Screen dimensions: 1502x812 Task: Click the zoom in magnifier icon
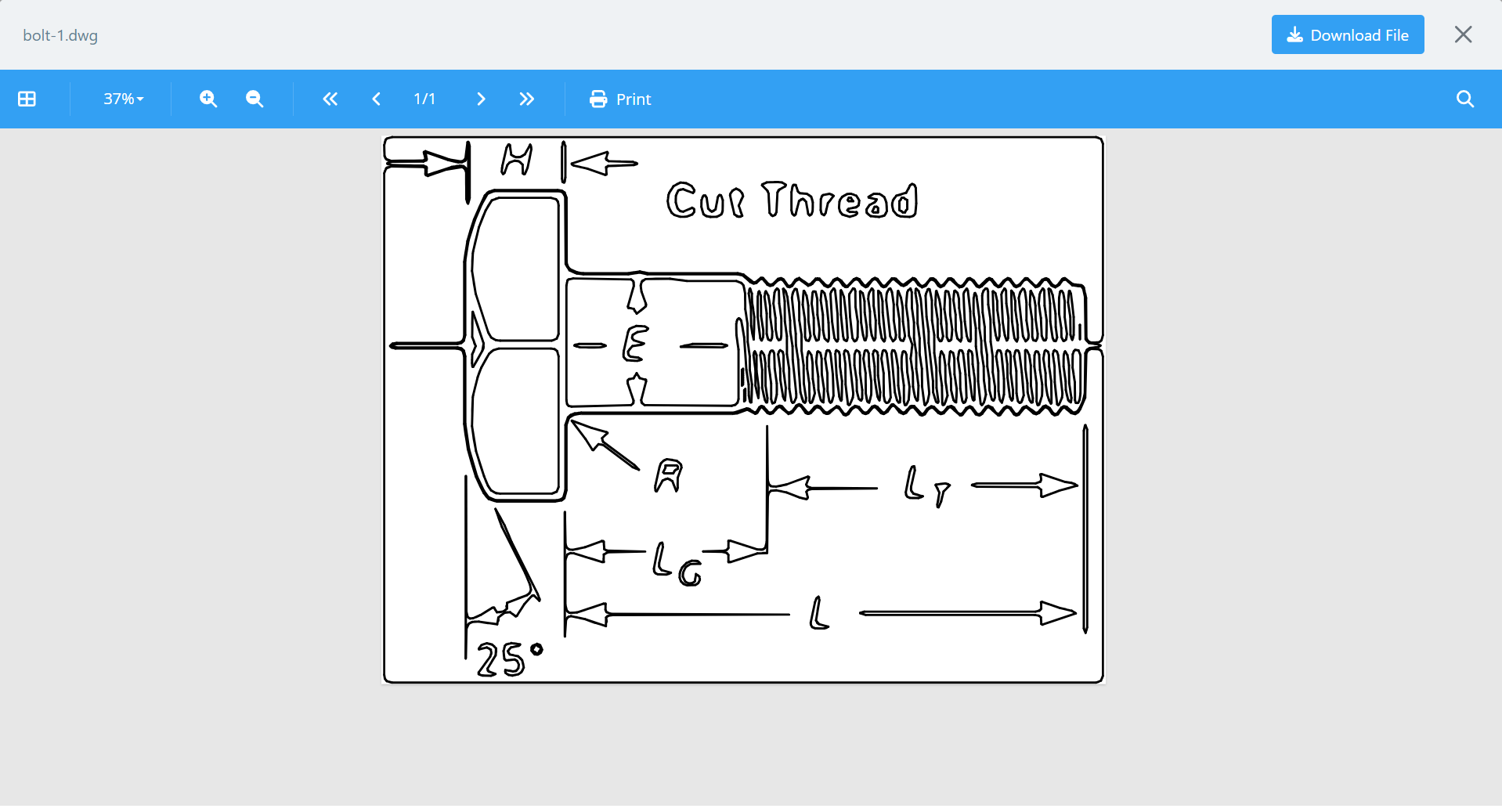pos(208,99)
